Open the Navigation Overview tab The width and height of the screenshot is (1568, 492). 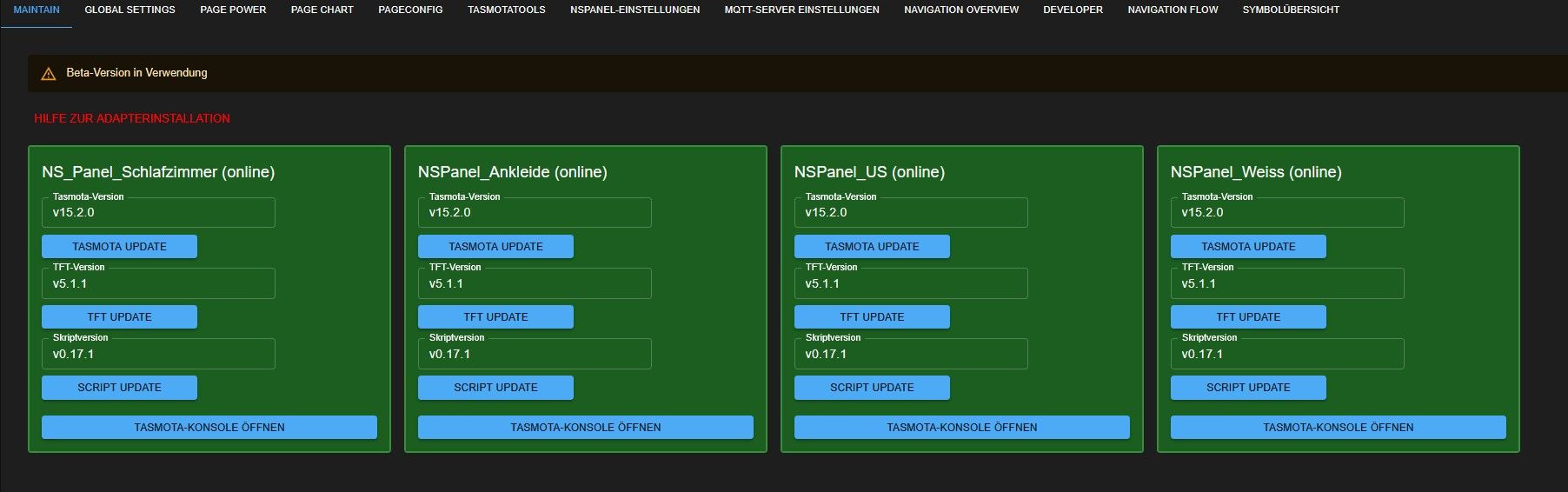click(961, 10)
